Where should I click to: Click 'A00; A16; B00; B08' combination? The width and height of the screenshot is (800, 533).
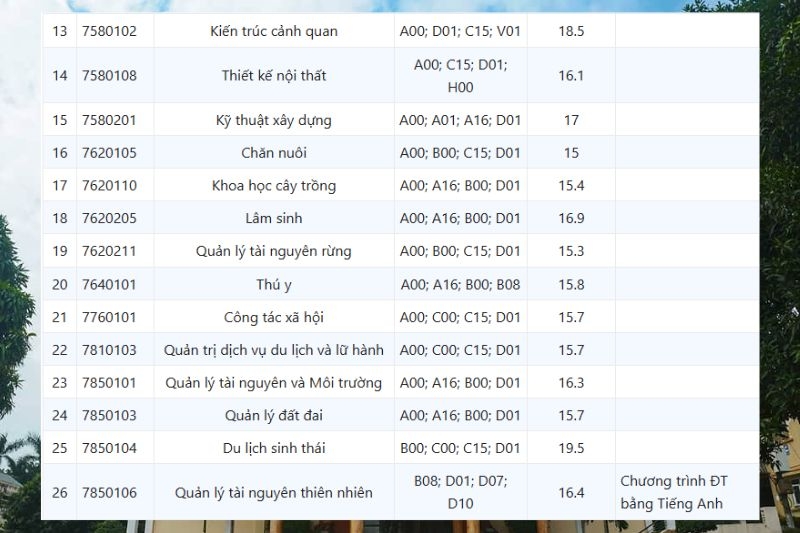(460, 285)
